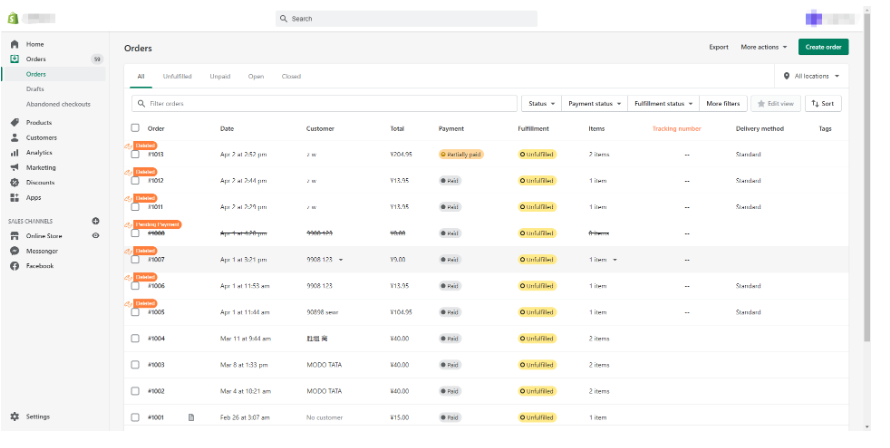Expand the Payment status filter dropdown
The height and width of the screenshot is (448, 890).
coord(594,103)
